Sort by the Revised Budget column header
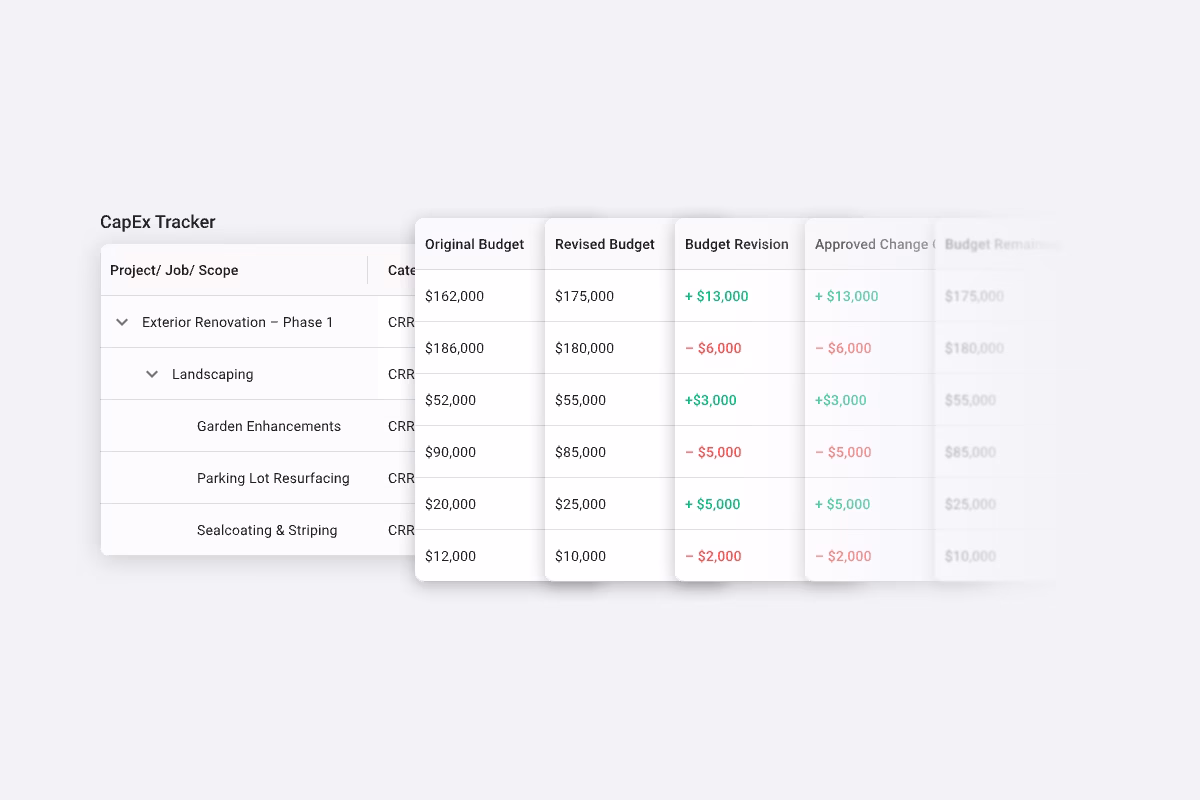Viewport: 1200px width, 800px height. [604, 244]
